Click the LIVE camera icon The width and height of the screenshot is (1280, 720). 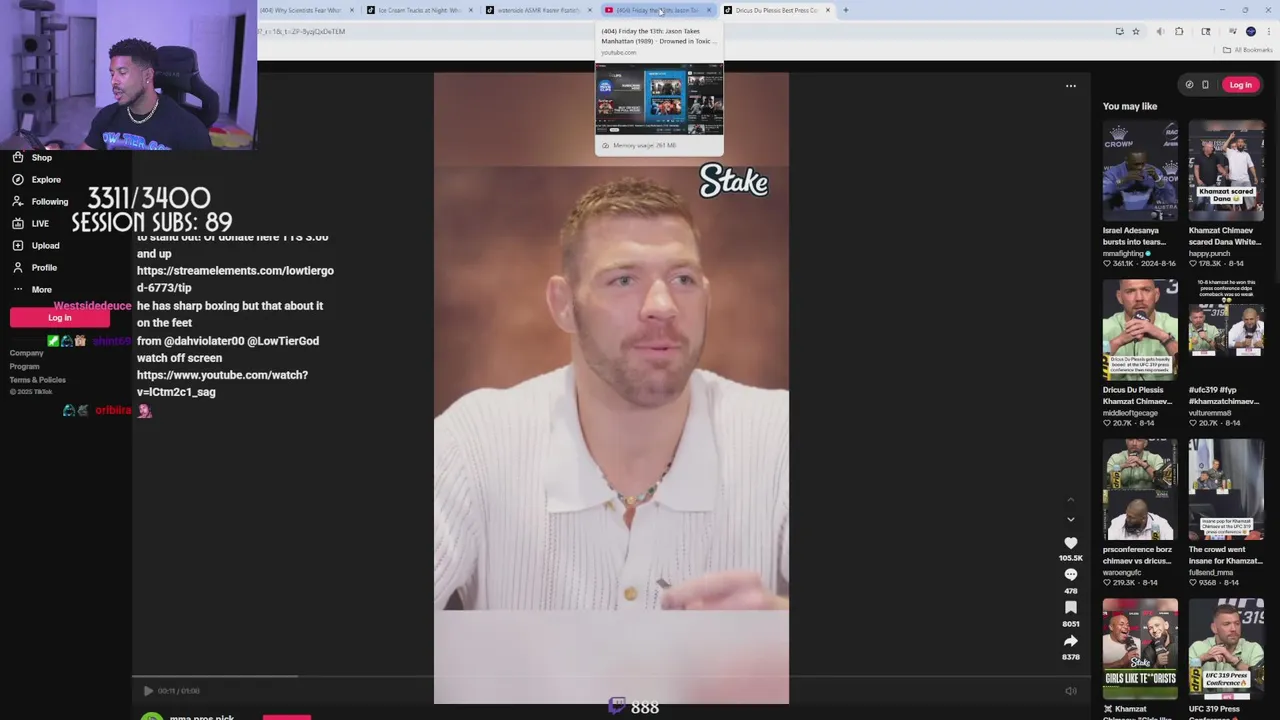pos(18,224)
